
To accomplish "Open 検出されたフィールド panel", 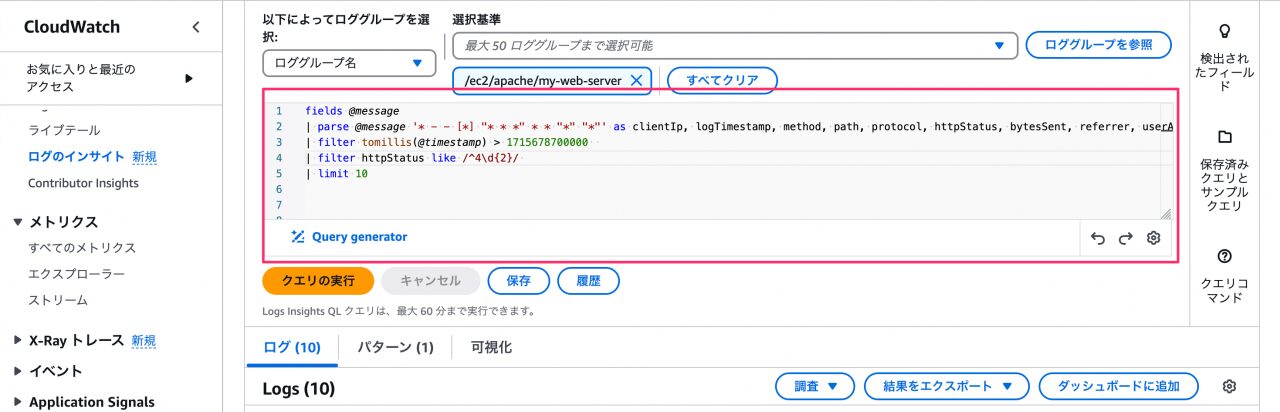I will pyautogui.click(x=1224, y=58).
